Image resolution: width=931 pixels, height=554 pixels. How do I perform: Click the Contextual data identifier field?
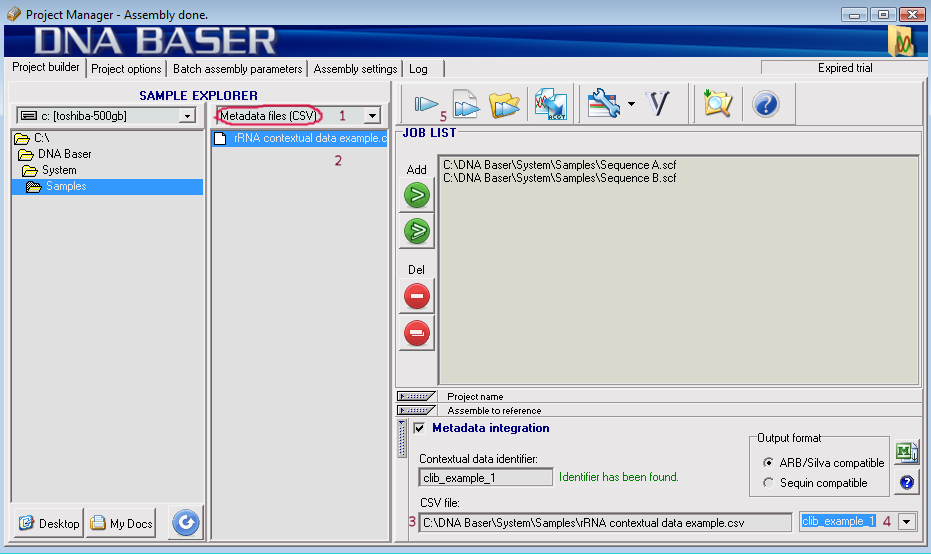486,477
